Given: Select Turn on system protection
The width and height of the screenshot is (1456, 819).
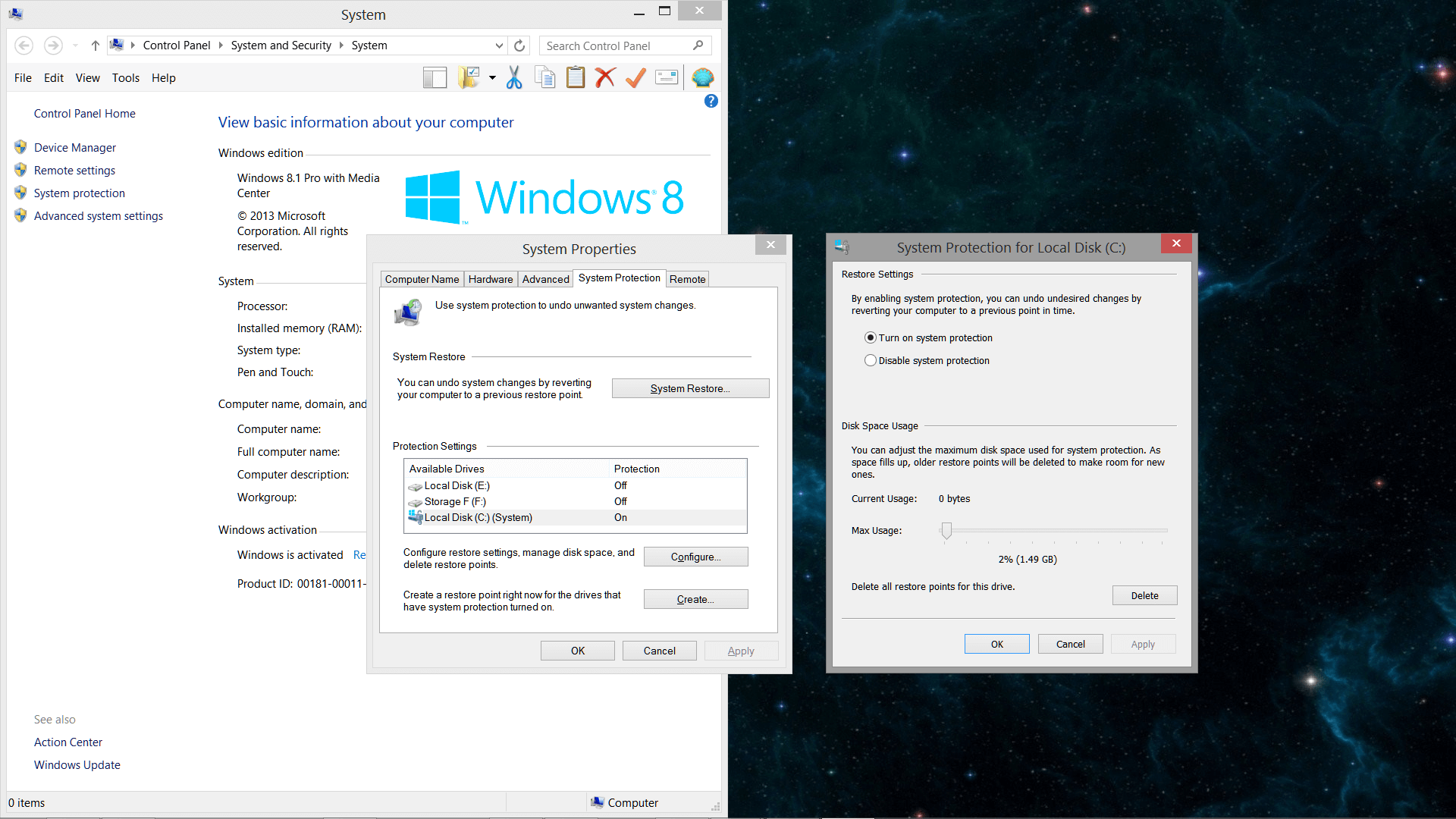Looking at the screenshot, I should pos(871,337).
